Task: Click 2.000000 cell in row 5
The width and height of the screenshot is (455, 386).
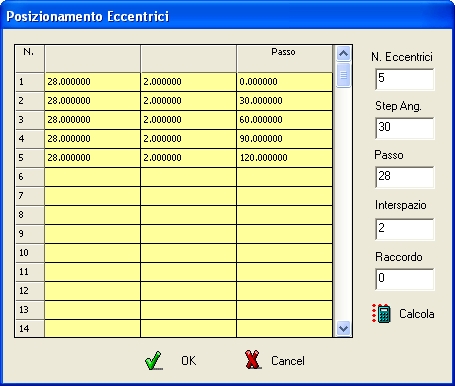Action: coord(188,158)
